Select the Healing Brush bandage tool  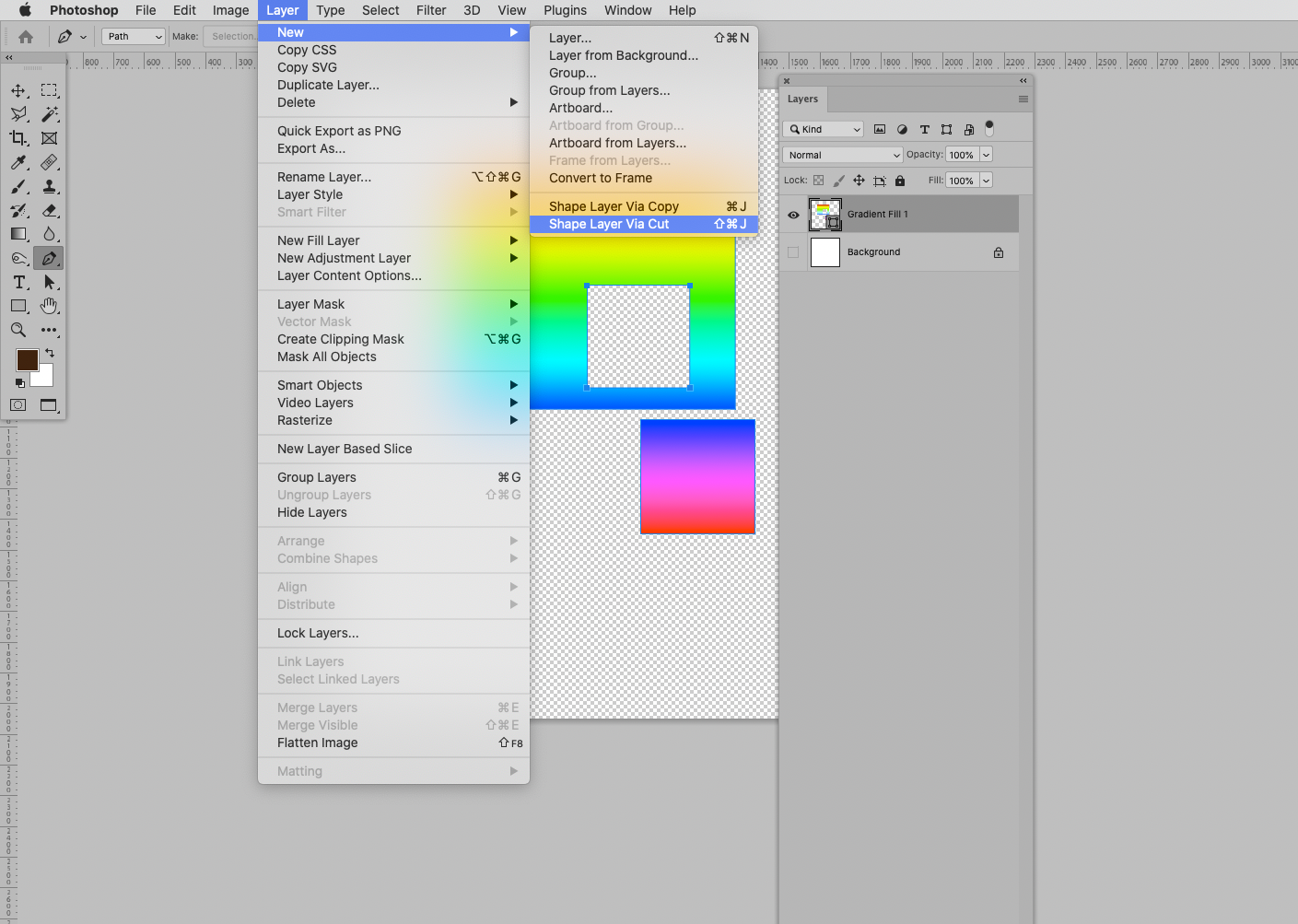(x=50, y=162)
